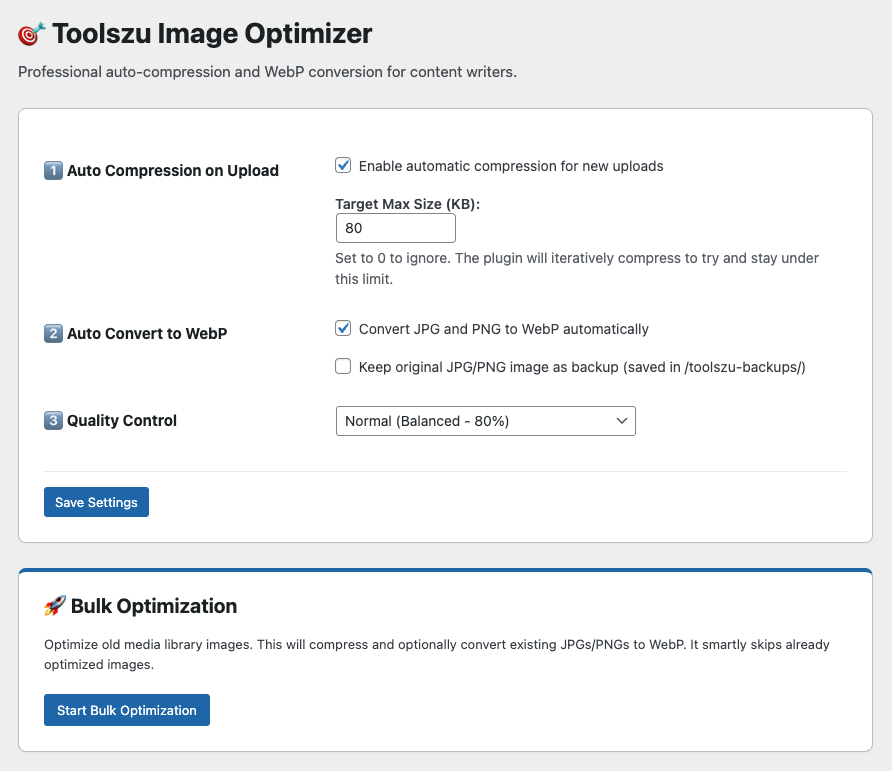
Task: Click the Auto Compression on Upload label
Action: (173, 171)
